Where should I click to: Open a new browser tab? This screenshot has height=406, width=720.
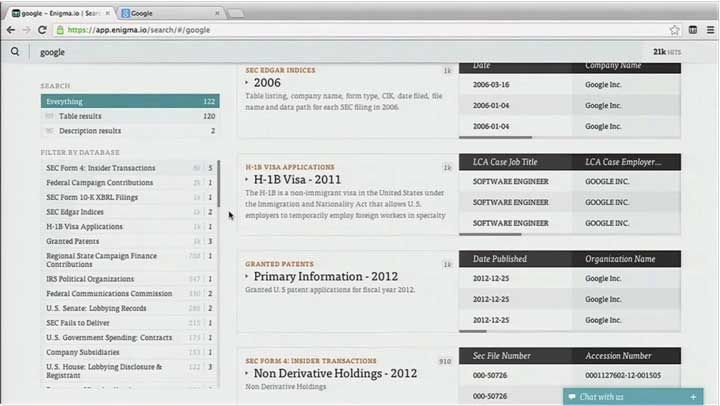[x=236, y=13]
